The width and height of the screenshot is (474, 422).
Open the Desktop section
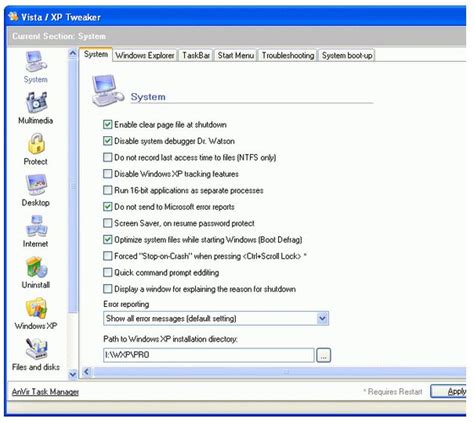pos(36,190)
